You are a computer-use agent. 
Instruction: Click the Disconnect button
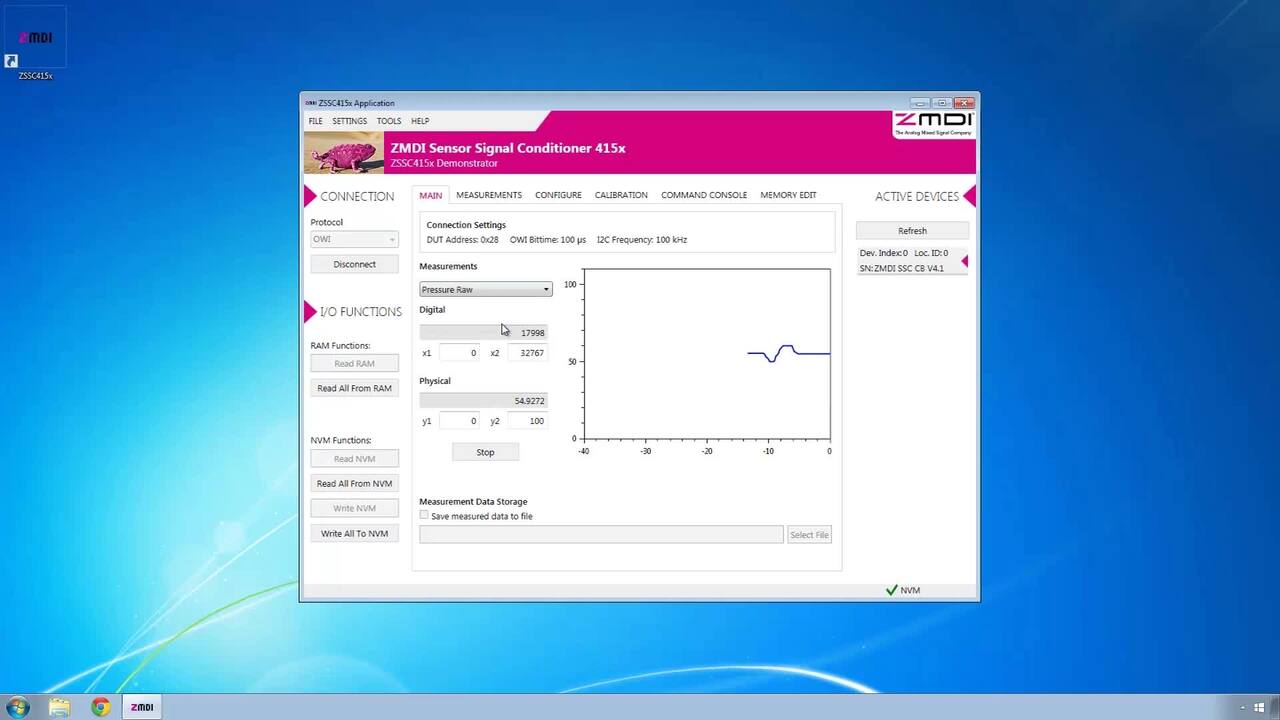point(354,265)
